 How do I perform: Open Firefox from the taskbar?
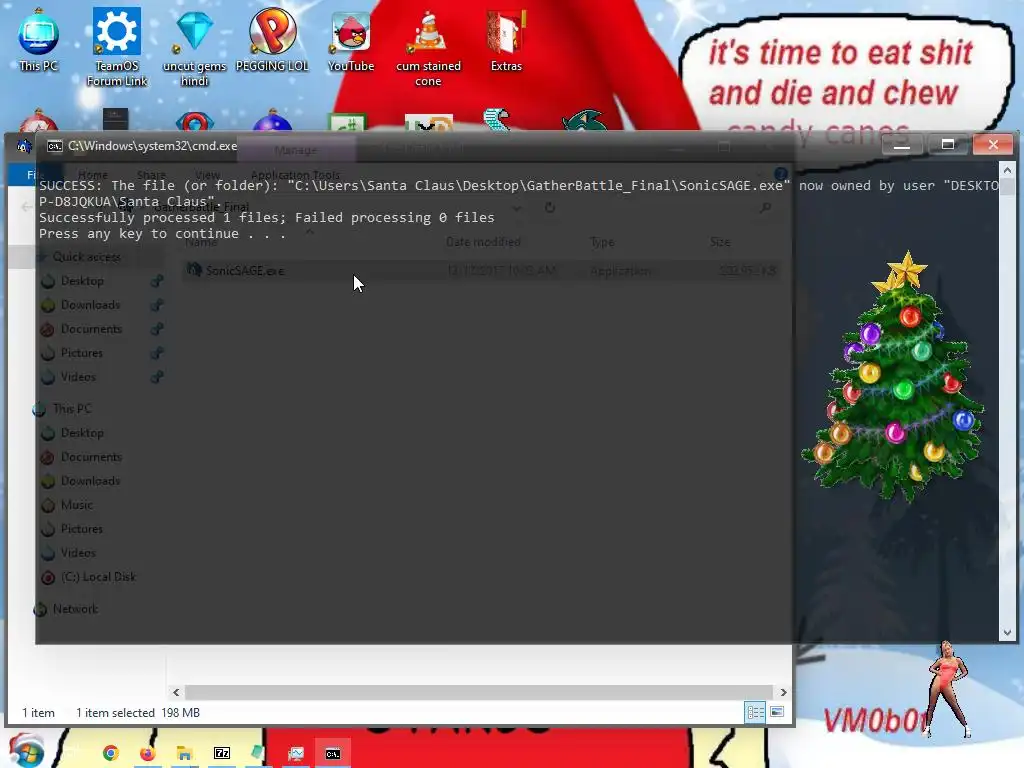(x=148, y=753)
